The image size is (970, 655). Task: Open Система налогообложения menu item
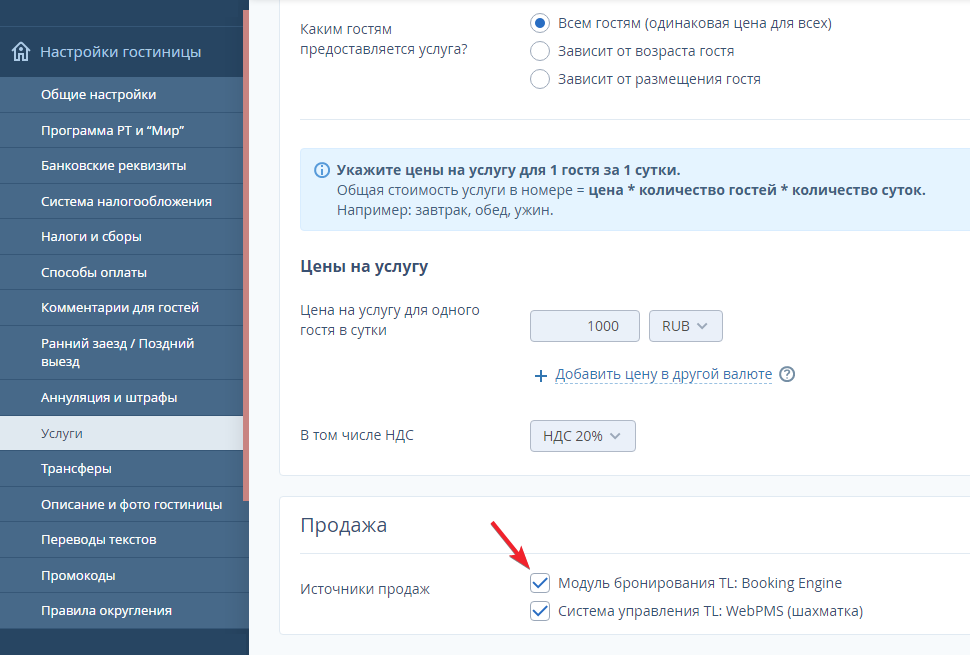pyautogui.click(x=121, y=202)
